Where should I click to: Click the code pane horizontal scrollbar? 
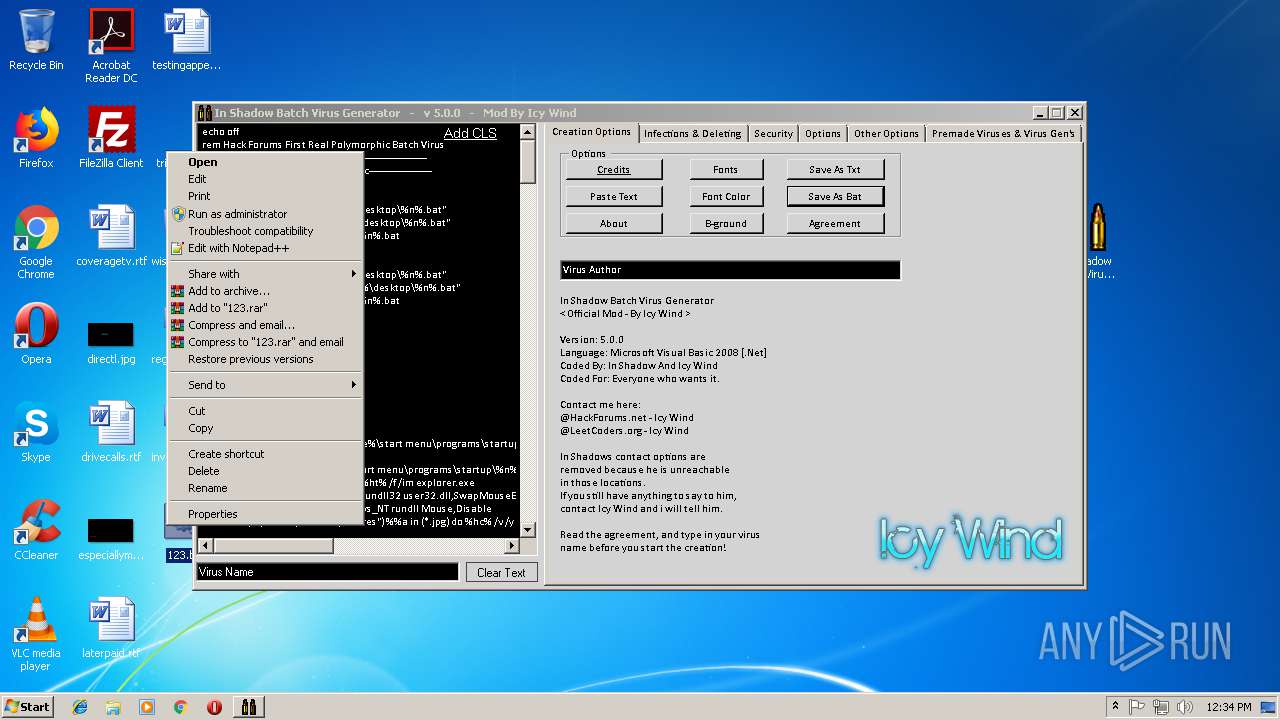point(358,546)
